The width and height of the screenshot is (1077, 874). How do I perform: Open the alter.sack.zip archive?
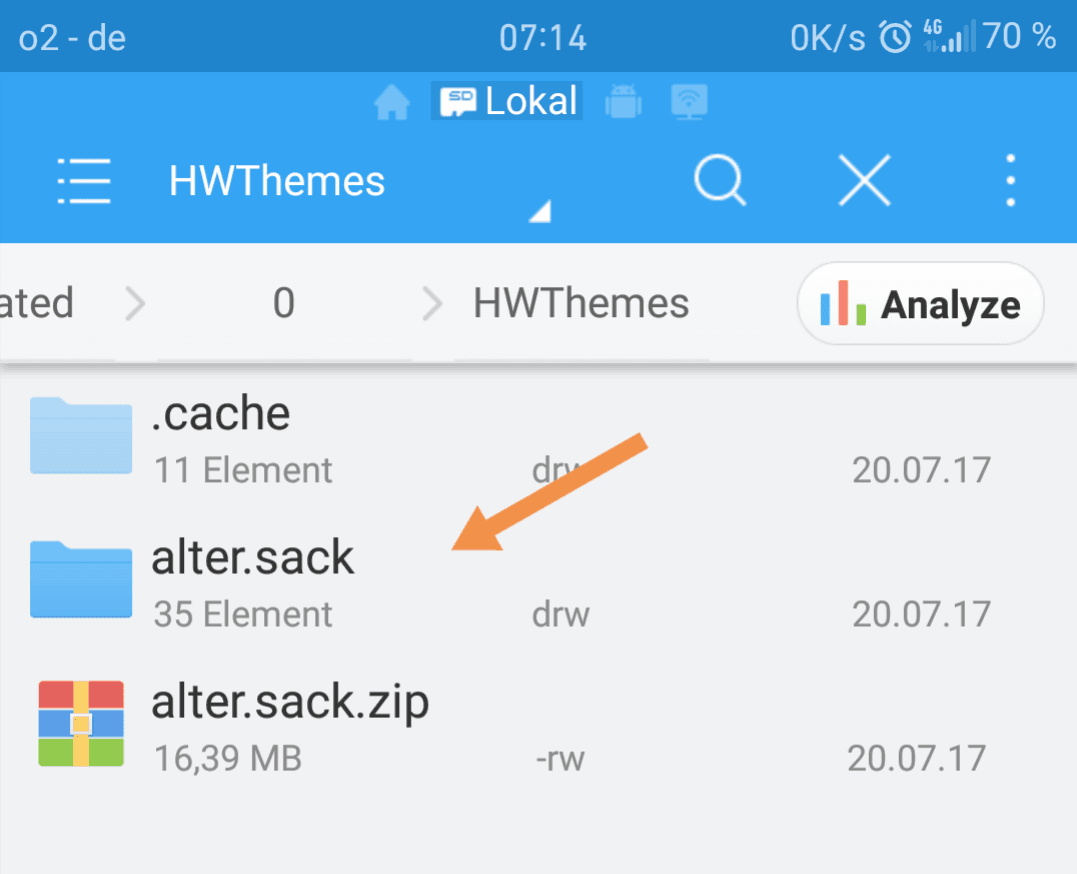538,726
